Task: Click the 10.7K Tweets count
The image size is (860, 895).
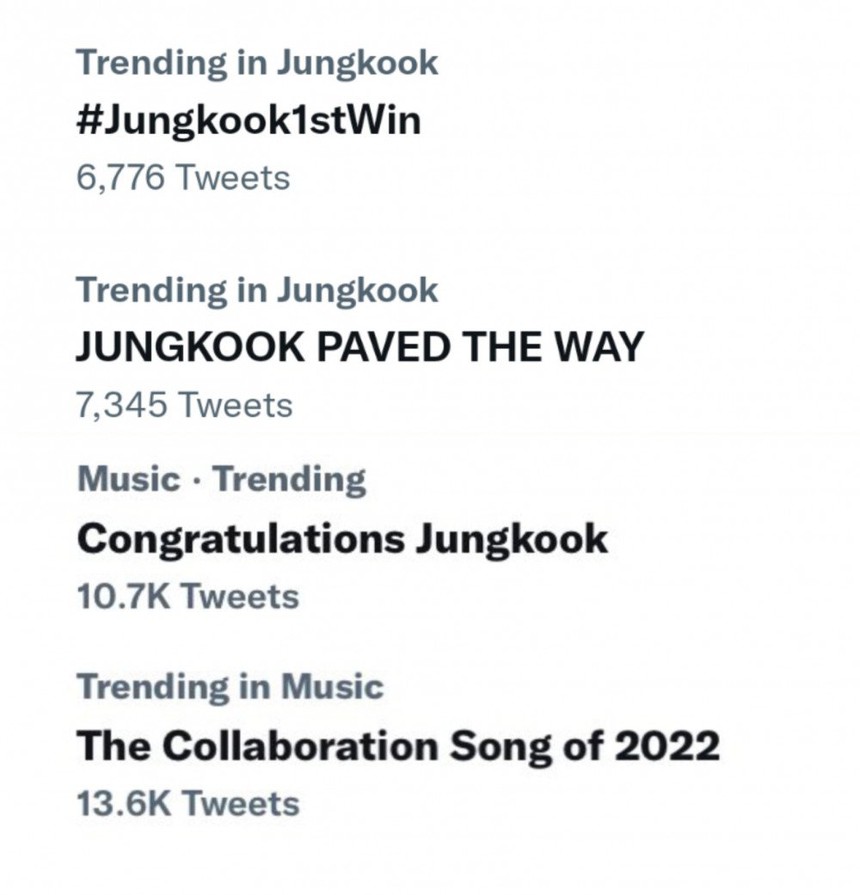Action: tap(186, 595)
